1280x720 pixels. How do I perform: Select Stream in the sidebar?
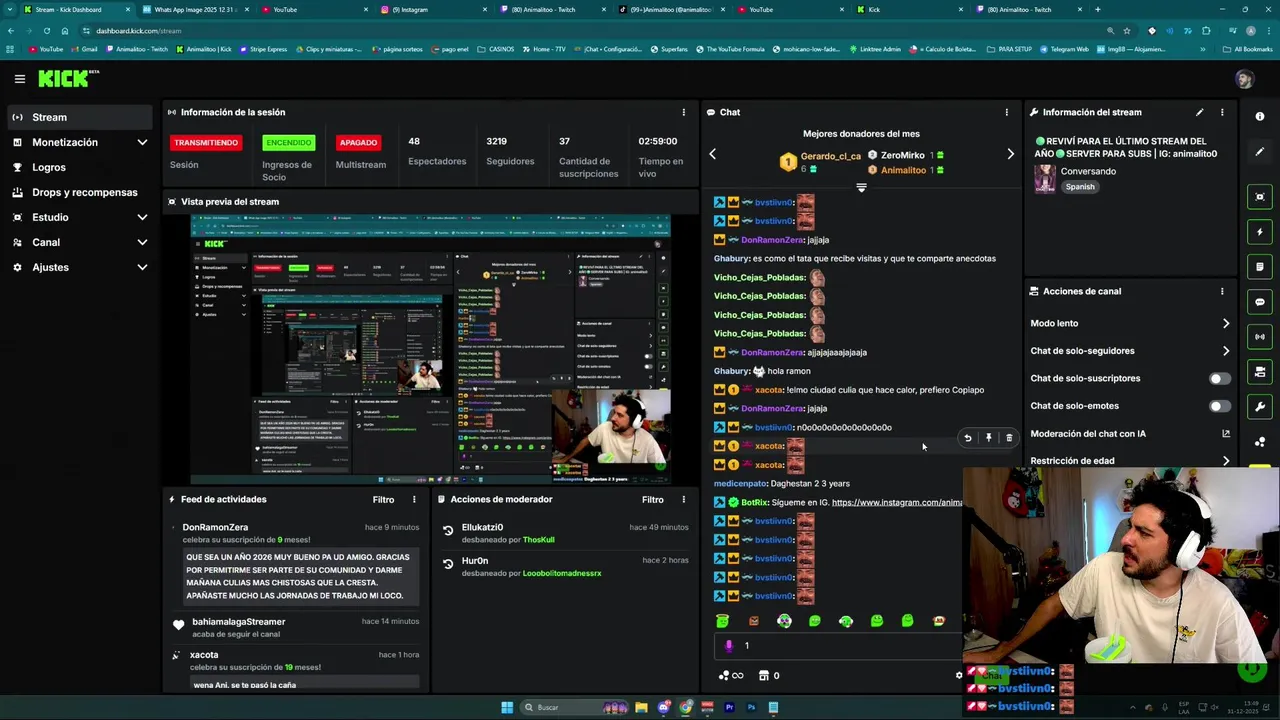click(80, 117)
